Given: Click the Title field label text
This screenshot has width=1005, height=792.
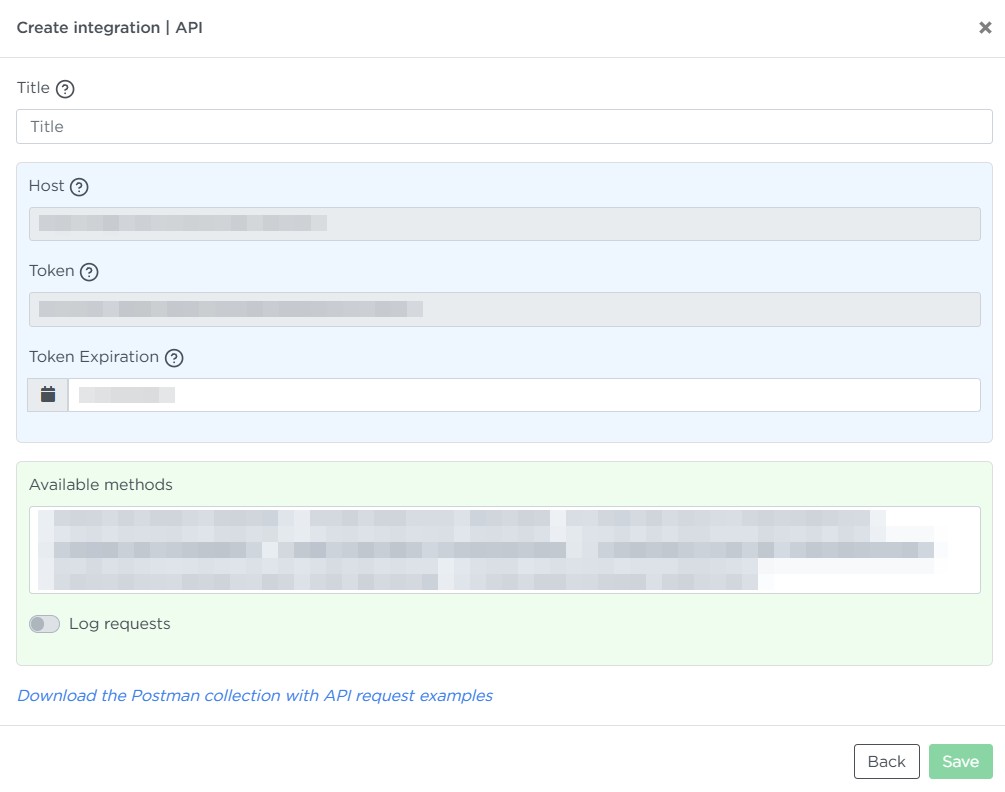Looking at the screenshot, I should 33,88.
